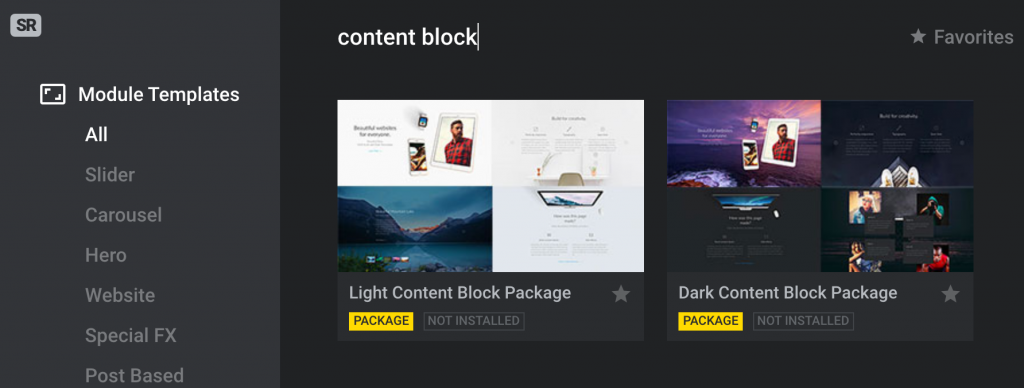The width and height of the screenshot is (1024, 388).
Task: Select the Carousel category
Action: [123, 215]
